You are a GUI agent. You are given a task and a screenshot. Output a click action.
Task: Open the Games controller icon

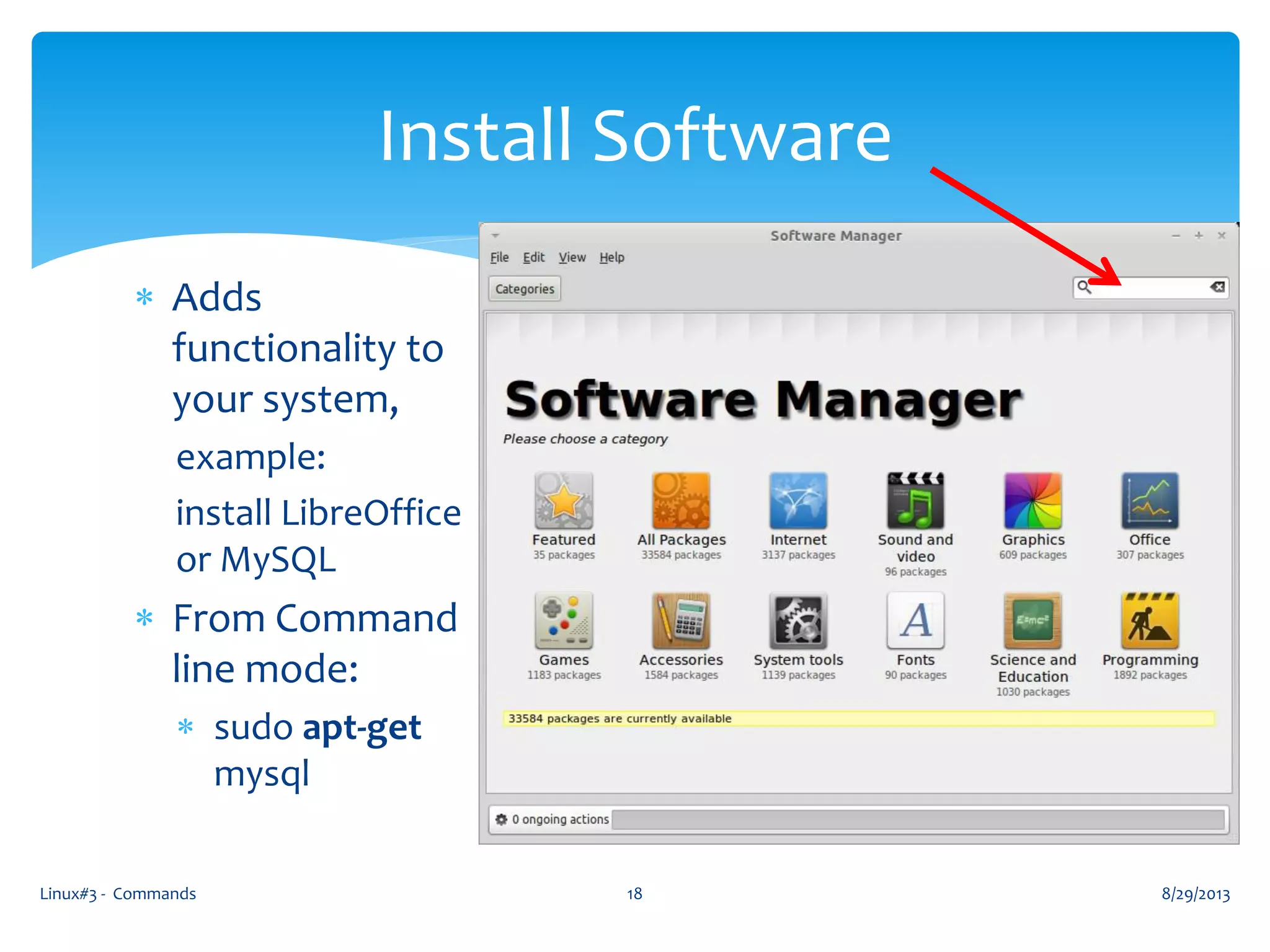[x=564, y=620]
